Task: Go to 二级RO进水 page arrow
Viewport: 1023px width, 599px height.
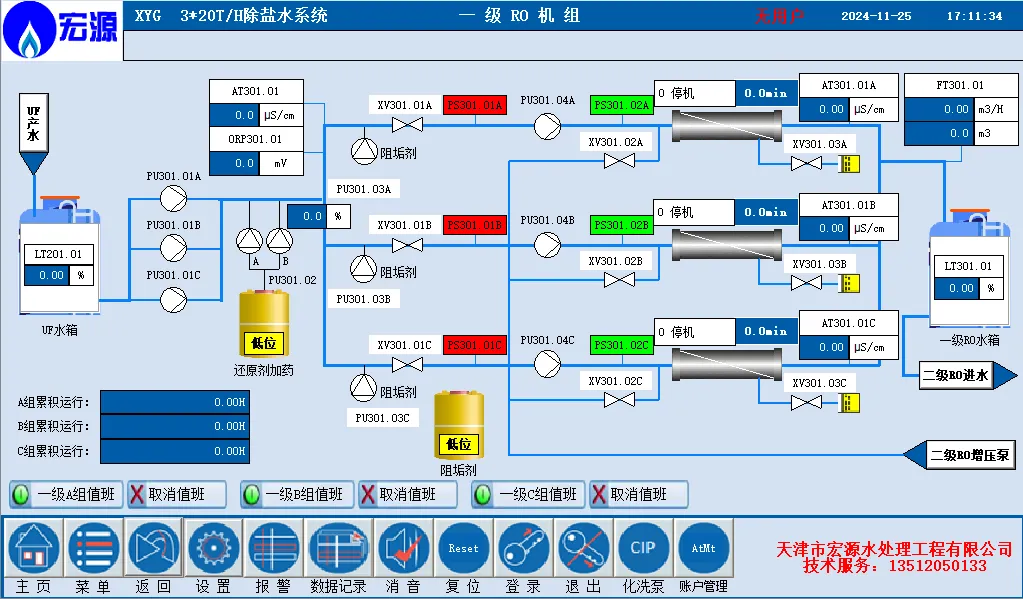Action: tap(966, 375)
